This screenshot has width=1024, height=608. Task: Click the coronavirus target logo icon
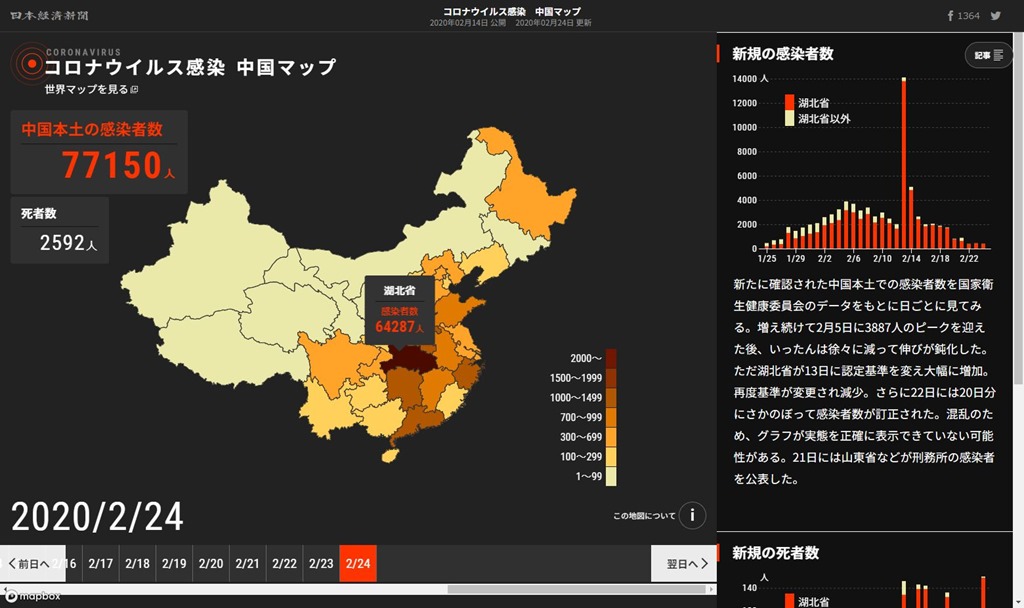(x=30, y=64)
